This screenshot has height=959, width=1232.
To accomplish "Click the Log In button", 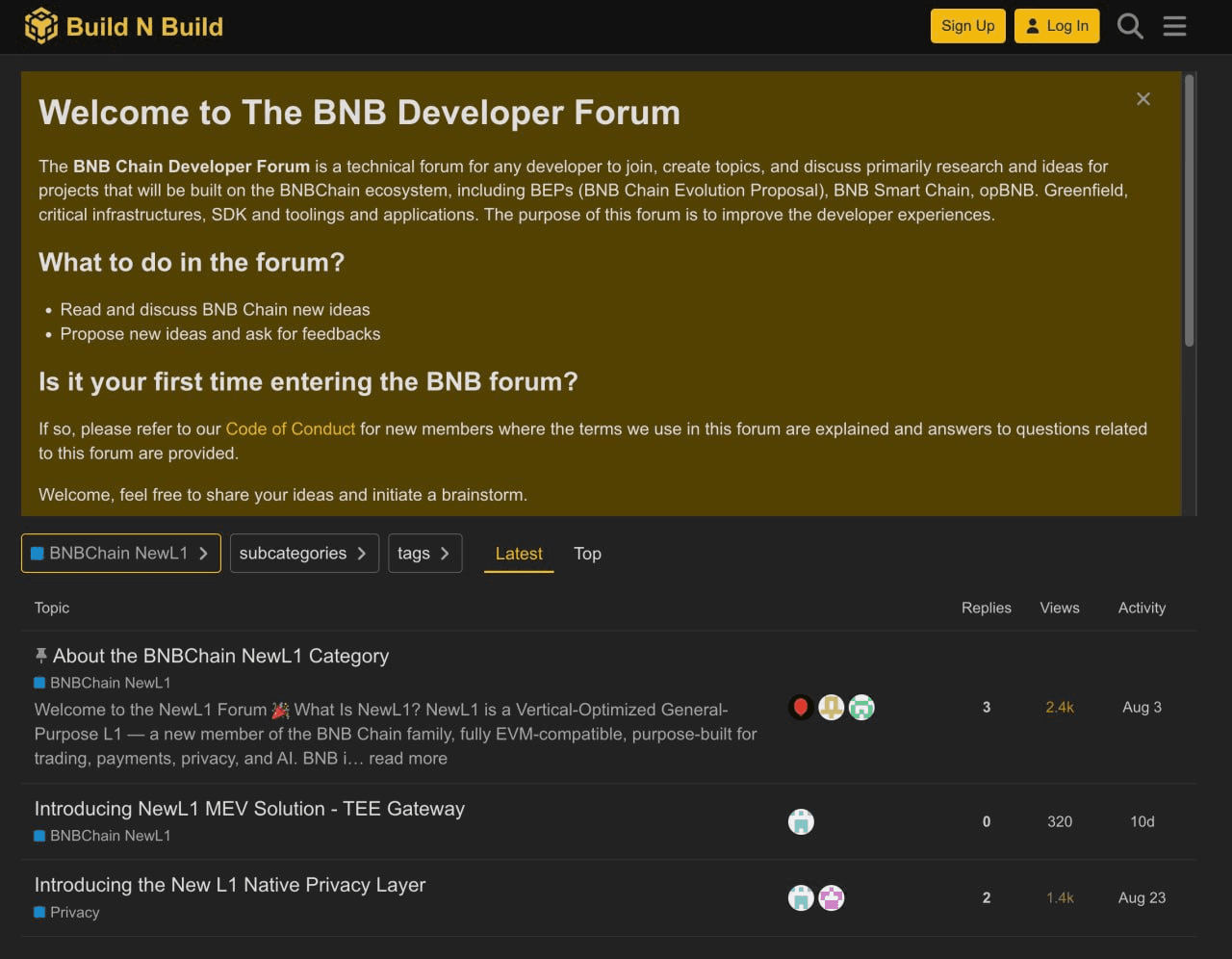I will 1057,26.
